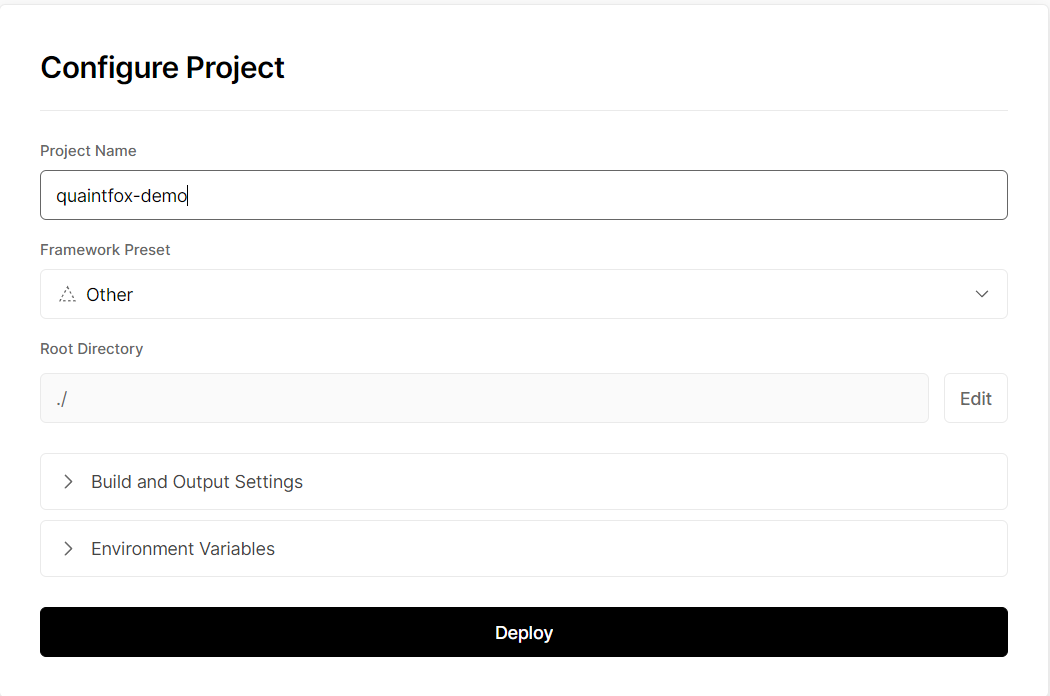The height and width of the screenshot is (696, 1050).
Task: Click the Root Directory label
Action: 91,349
